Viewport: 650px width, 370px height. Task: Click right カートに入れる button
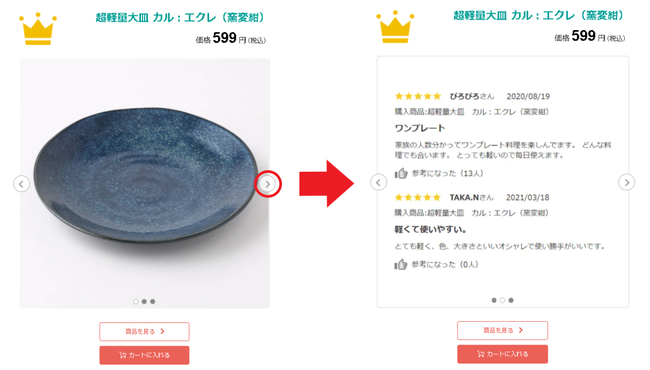tap(502, 354)
